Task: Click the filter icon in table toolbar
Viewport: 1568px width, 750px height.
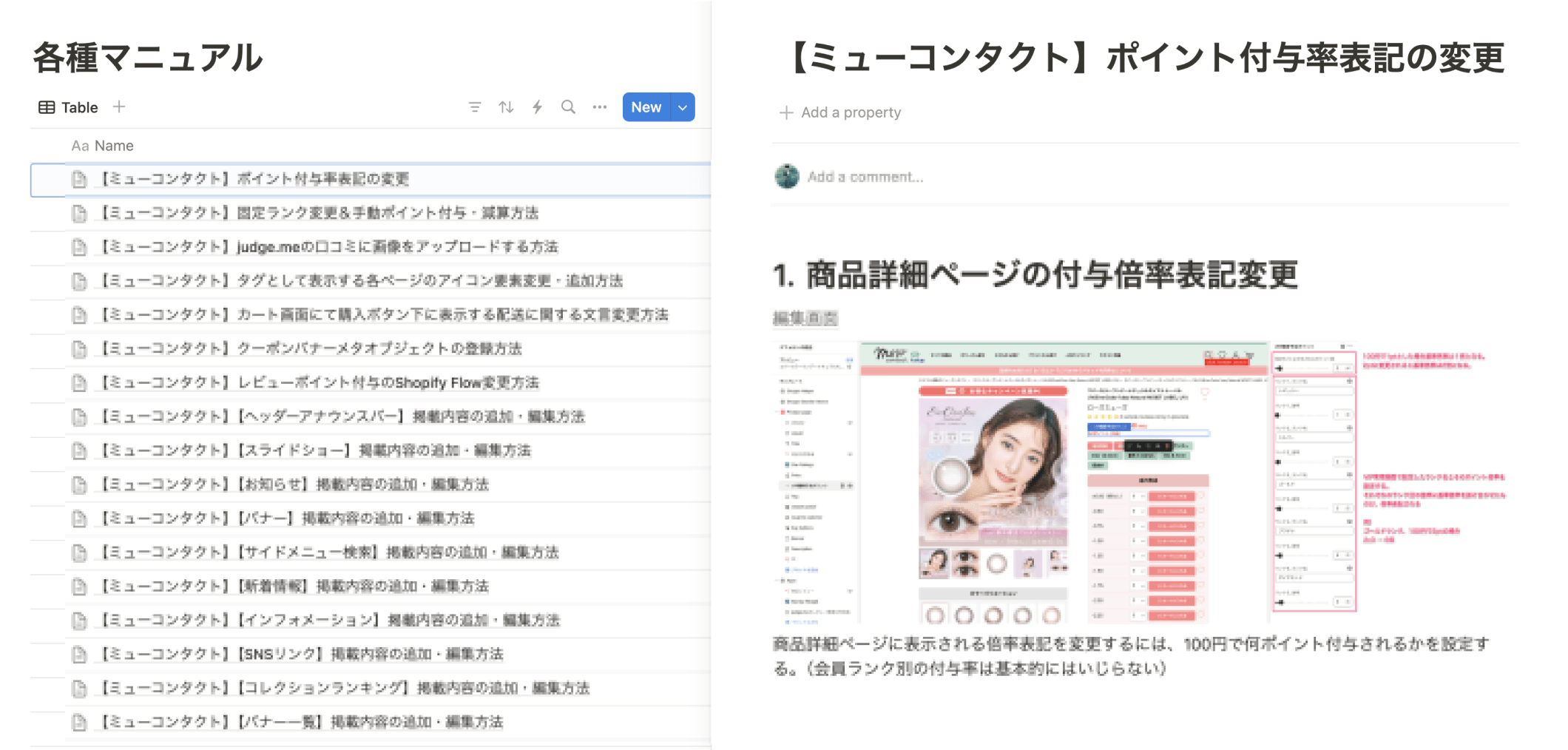Action: tap(475, 107)
